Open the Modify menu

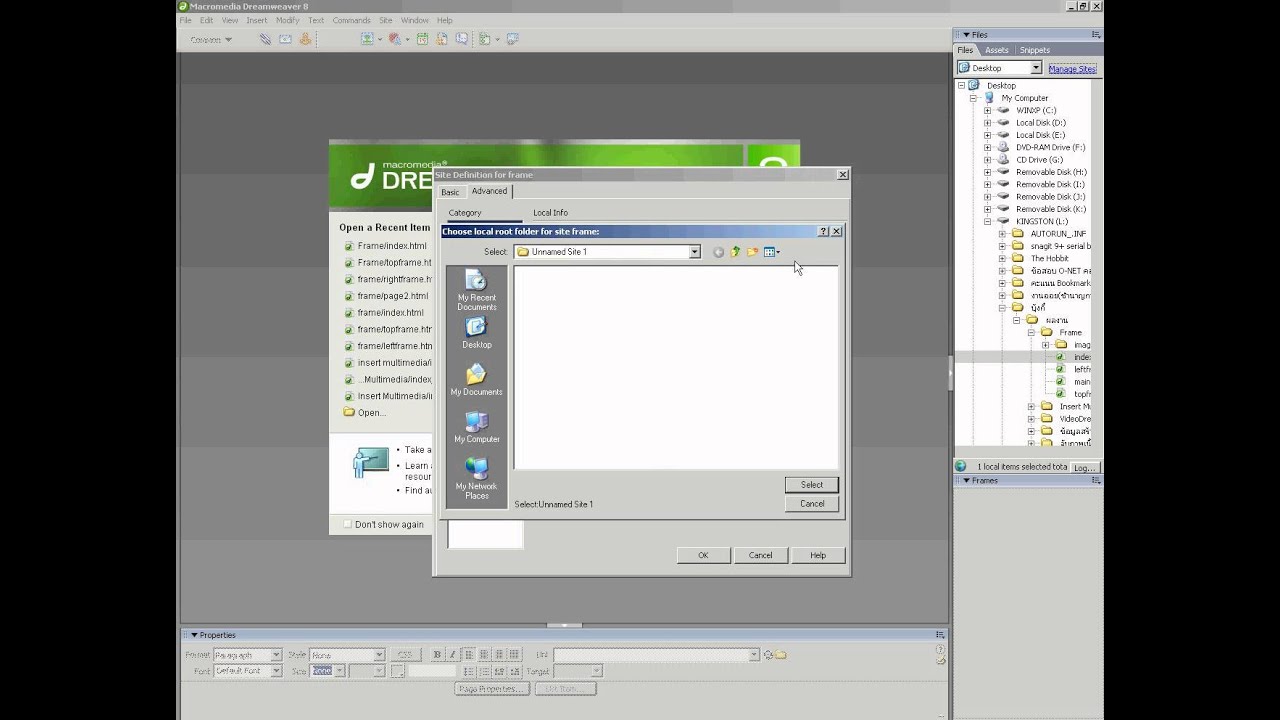(287, 20)
